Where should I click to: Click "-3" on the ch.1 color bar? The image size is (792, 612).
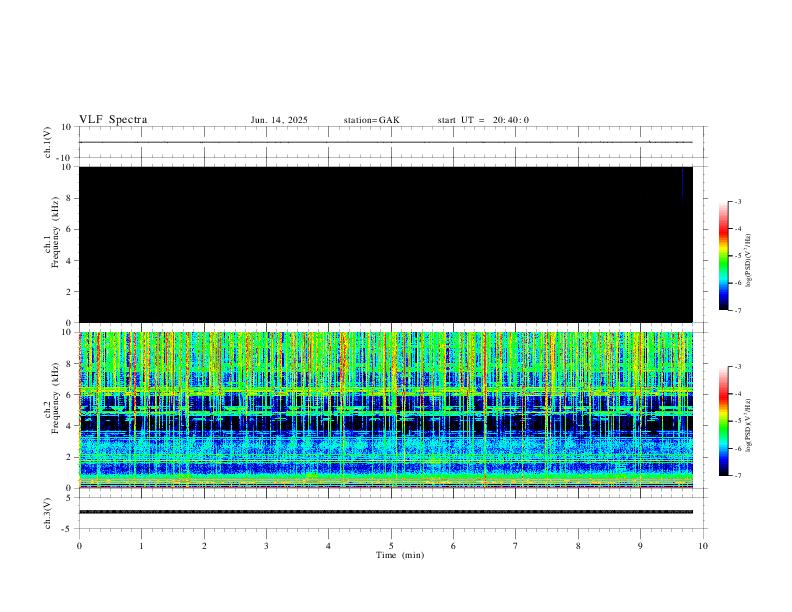pos(738,201)
